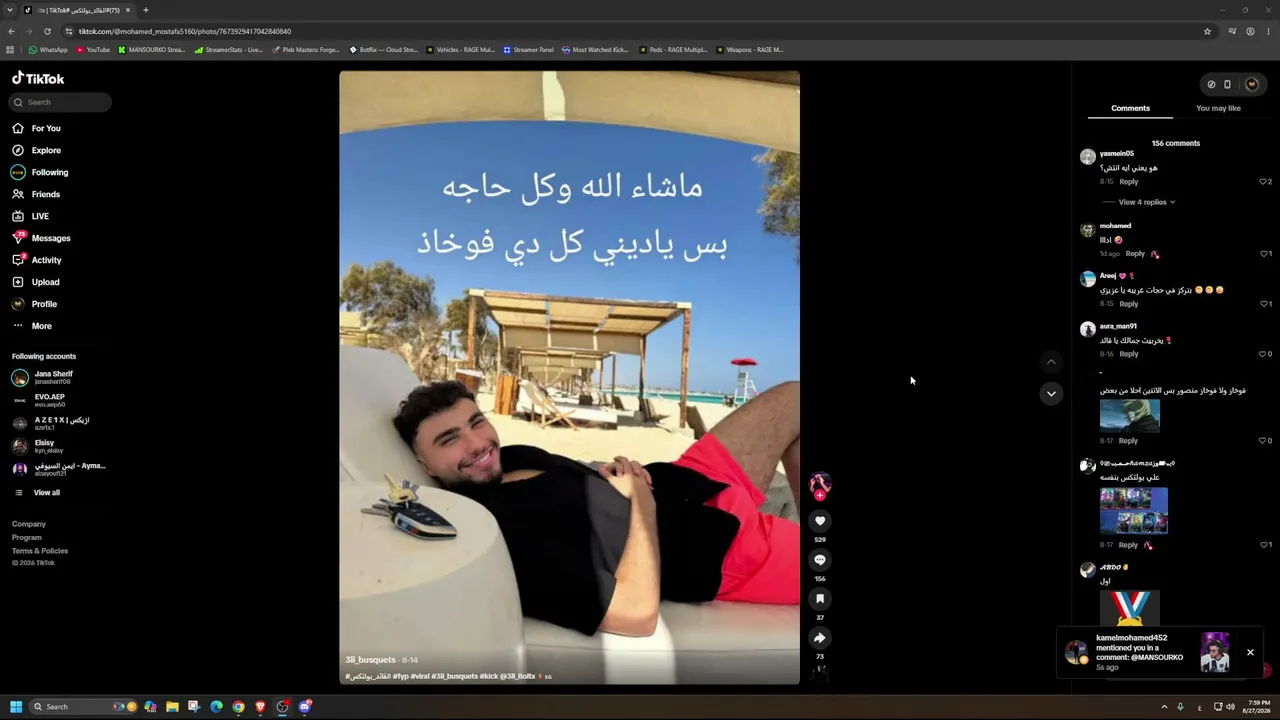Open the Activity notifications
Image resolution: width=1280 pixels, height=720 pixels.
[37, 260]
